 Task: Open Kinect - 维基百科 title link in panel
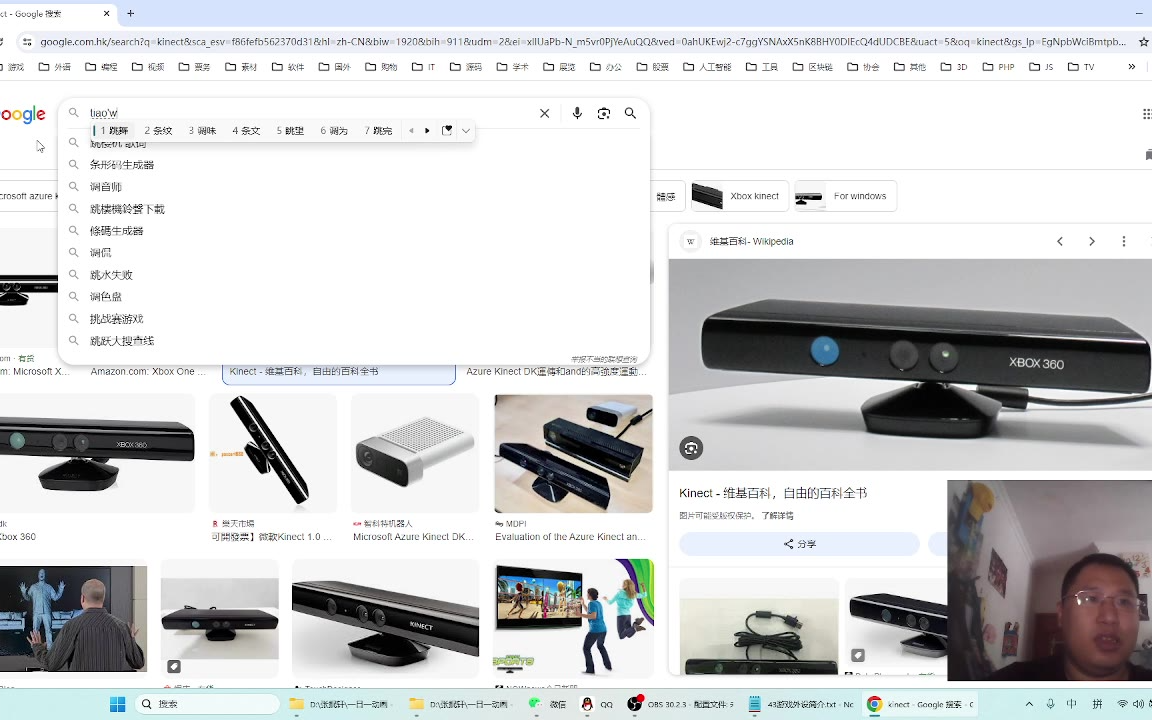[773, 493]
